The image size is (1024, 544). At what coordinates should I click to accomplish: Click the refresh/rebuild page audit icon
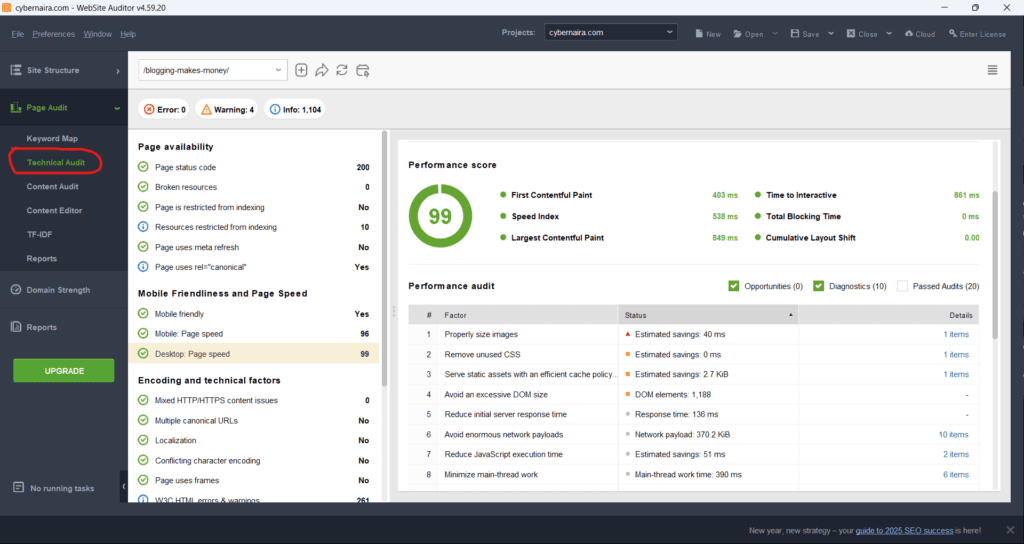tap(342, 70)
